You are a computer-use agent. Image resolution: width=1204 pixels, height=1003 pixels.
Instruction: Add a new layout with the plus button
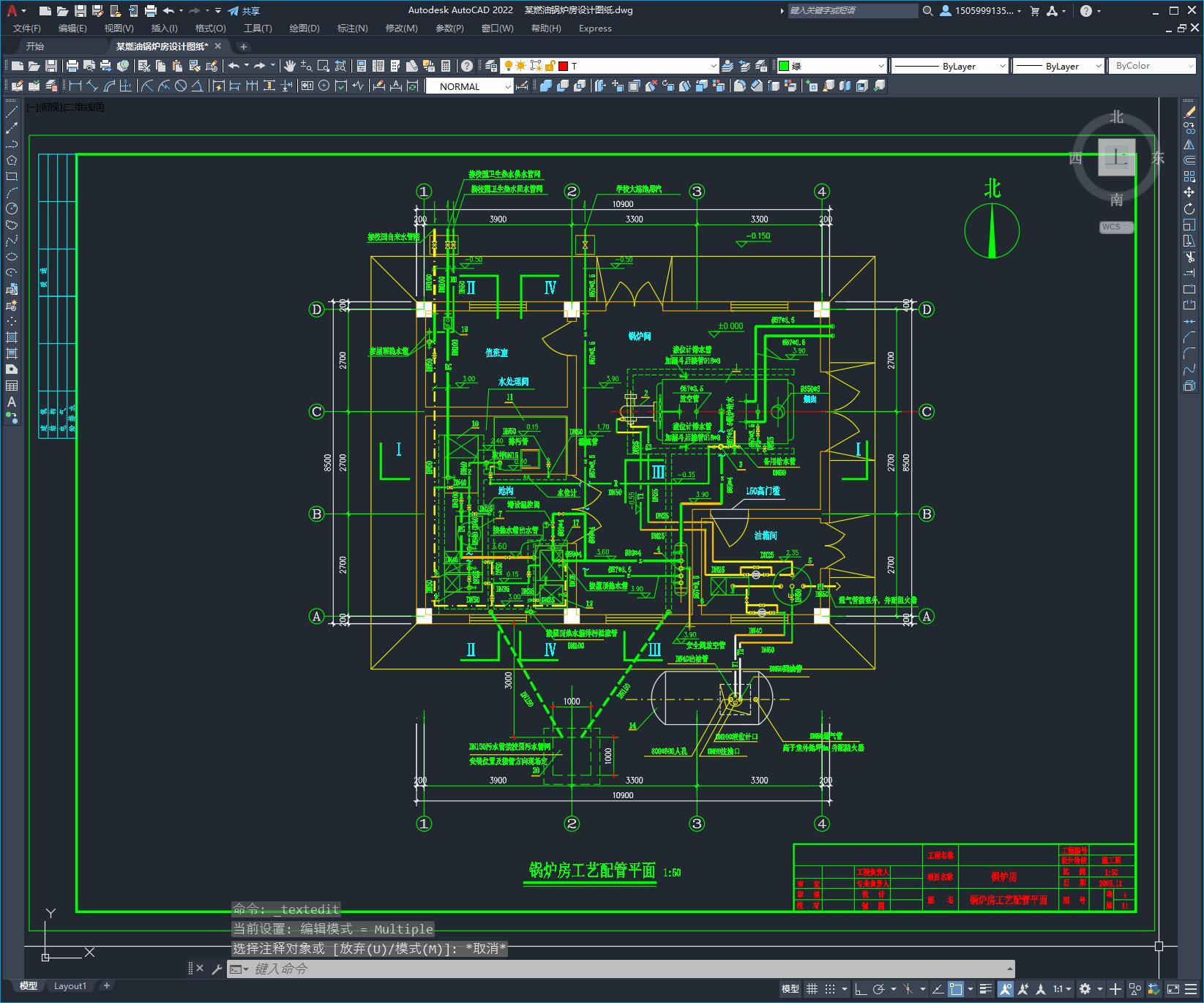pos(106,986)
